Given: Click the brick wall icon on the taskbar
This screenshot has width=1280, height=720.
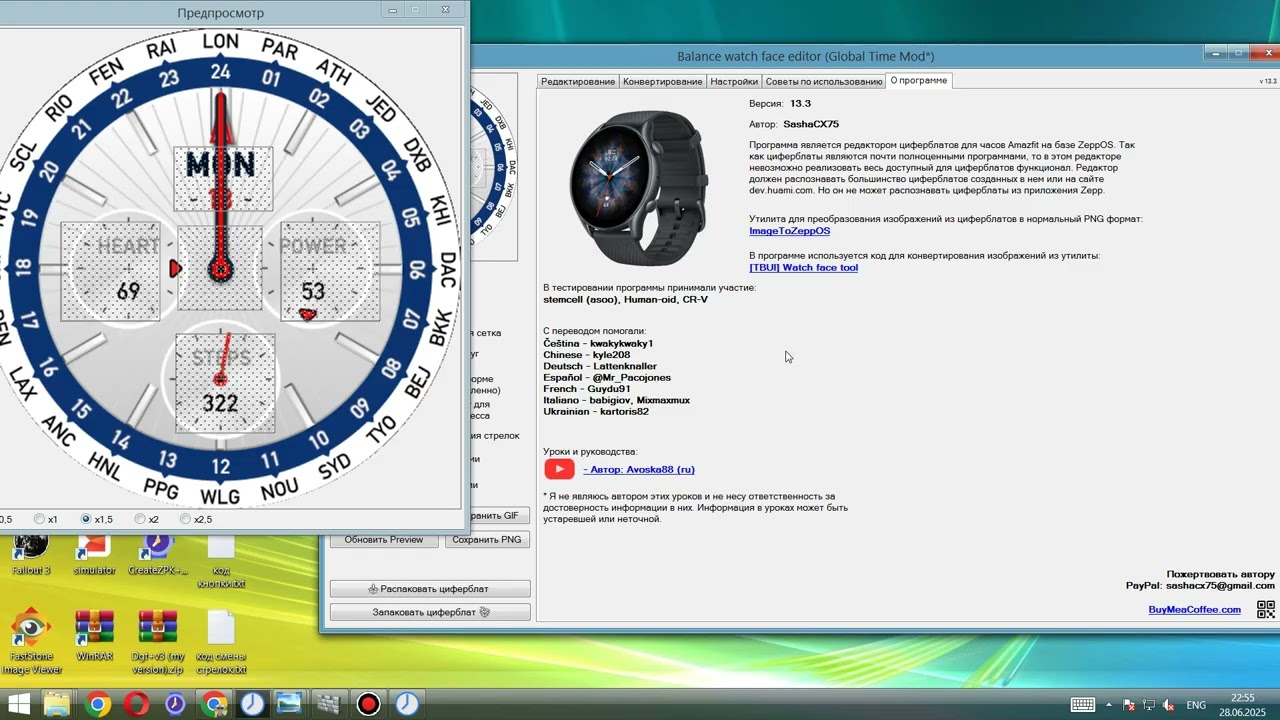Looking at the screenshot, I should click(329, 704).
